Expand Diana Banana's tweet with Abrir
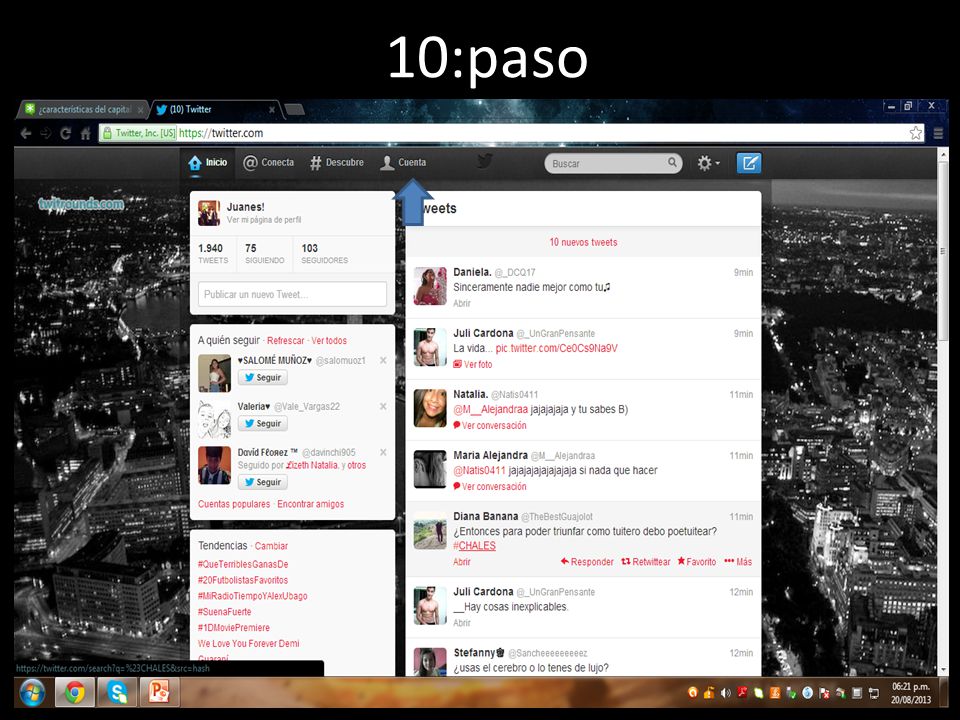 [462, 562]
